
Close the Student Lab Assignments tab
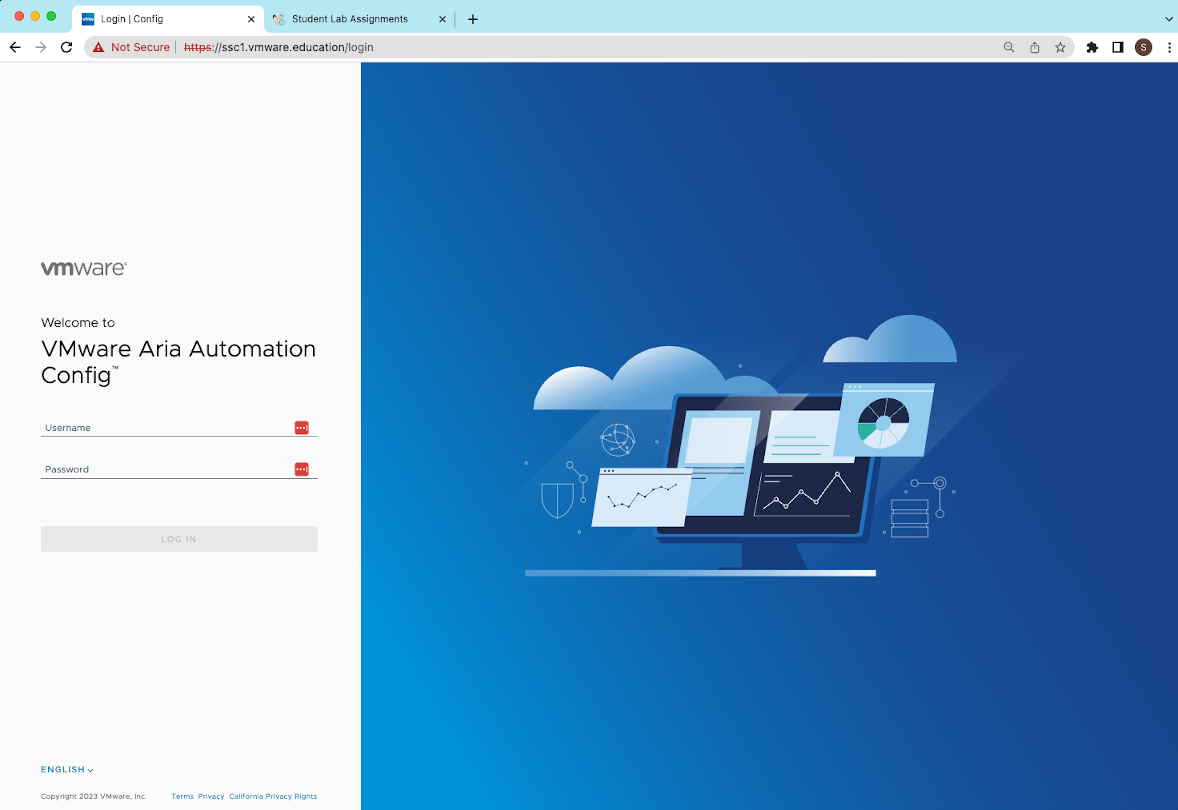tap(442, 19)
